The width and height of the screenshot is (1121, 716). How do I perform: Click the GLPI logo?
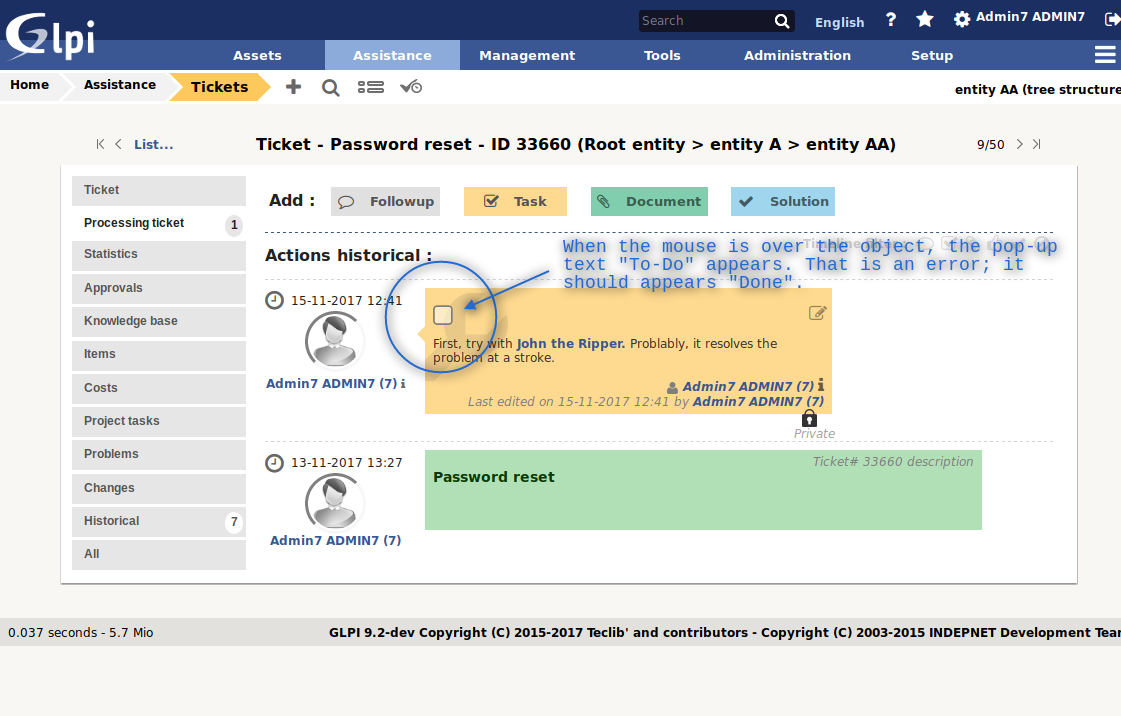tap(50, 34)
